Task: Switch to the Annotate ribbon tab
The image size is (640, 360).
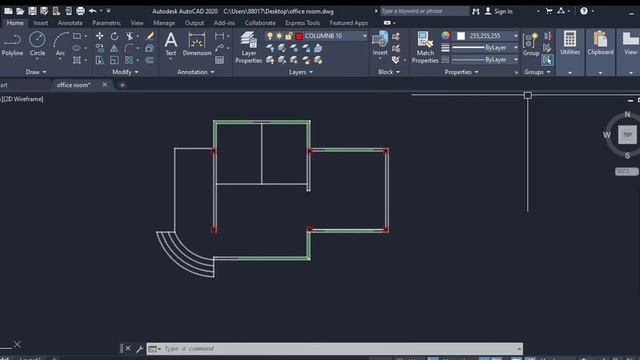Action: coord(70,23)
